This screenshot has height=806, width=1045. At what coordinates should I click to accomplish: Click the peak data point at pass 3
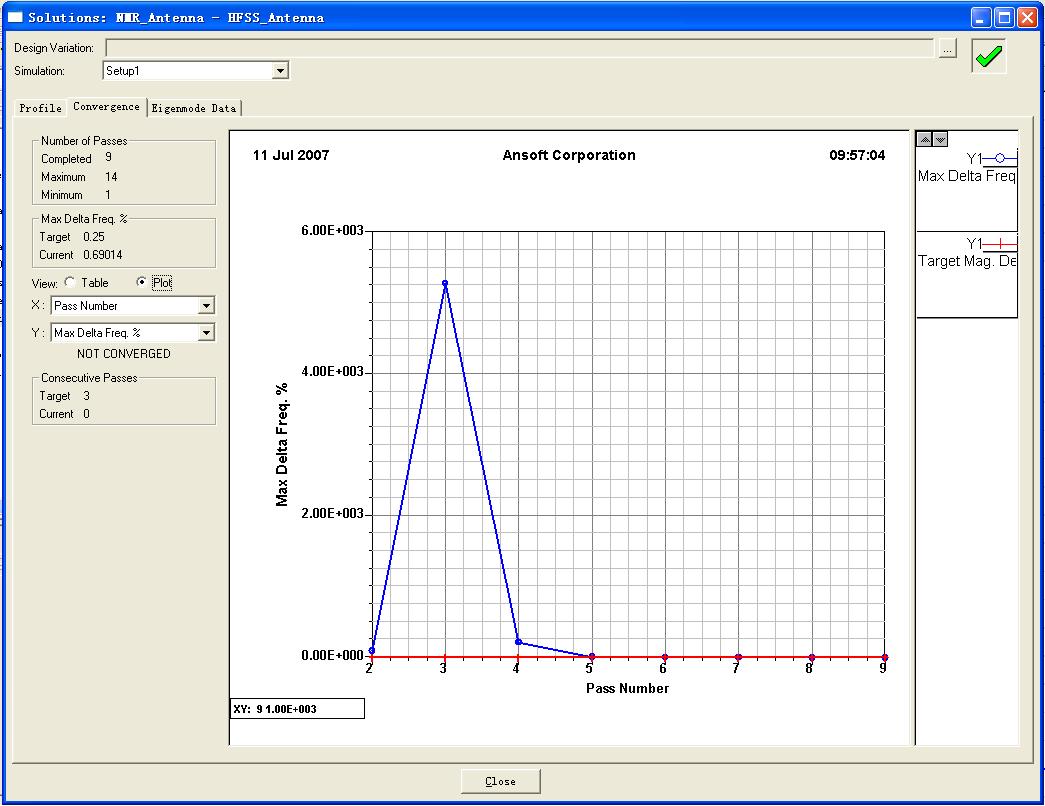[x=445, y=283]
